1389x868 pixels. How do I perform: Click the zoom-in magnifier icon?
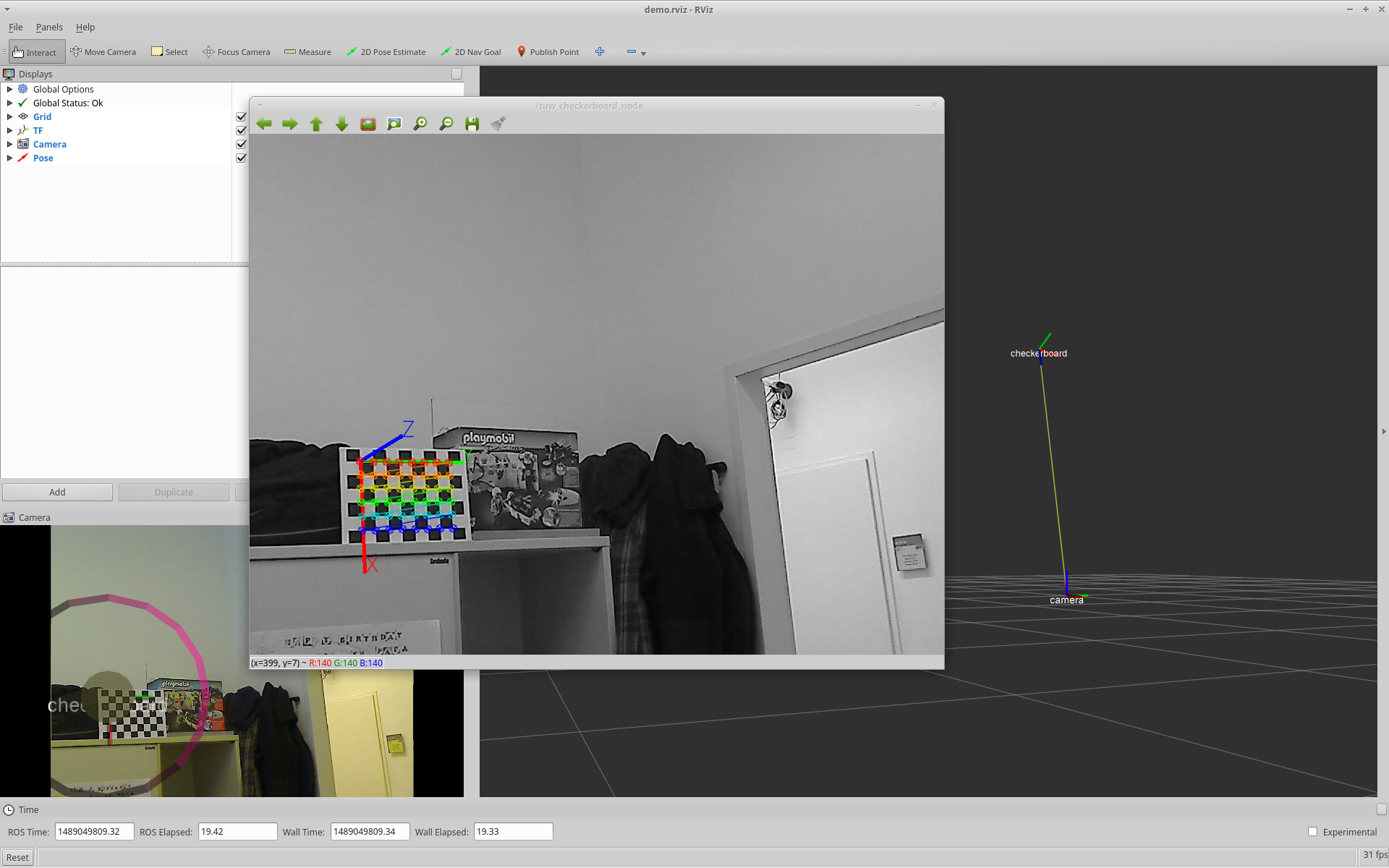[420, 124]
